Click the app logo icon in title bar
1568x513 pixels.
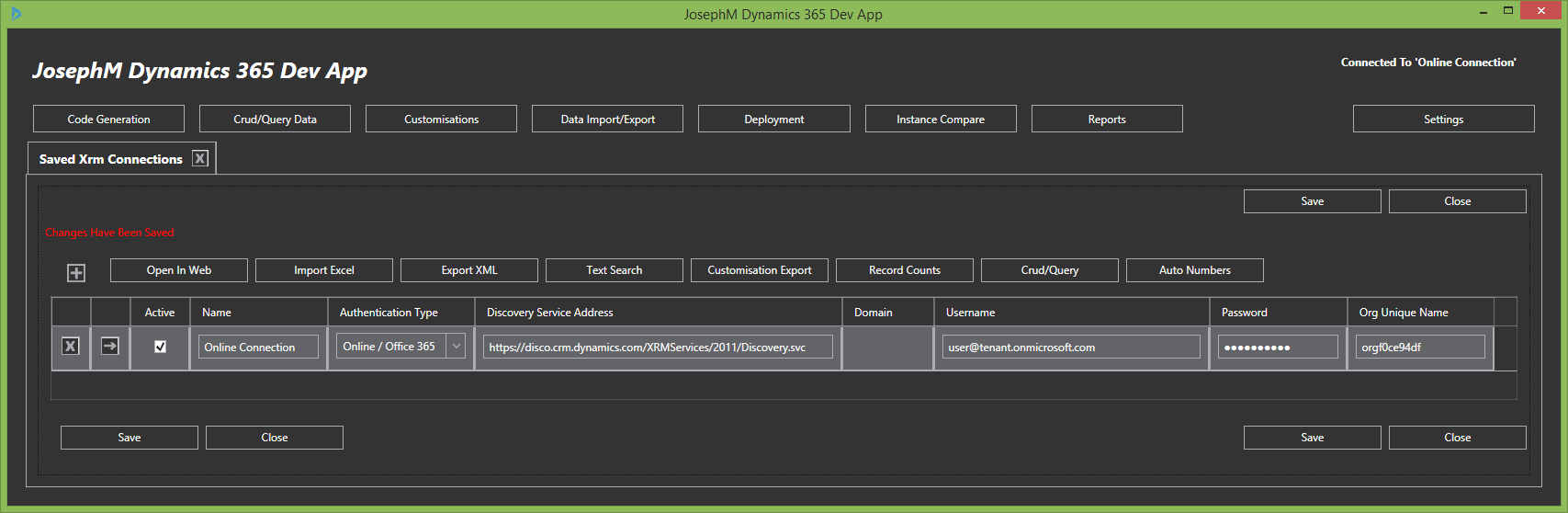click(x=17, y=14)
